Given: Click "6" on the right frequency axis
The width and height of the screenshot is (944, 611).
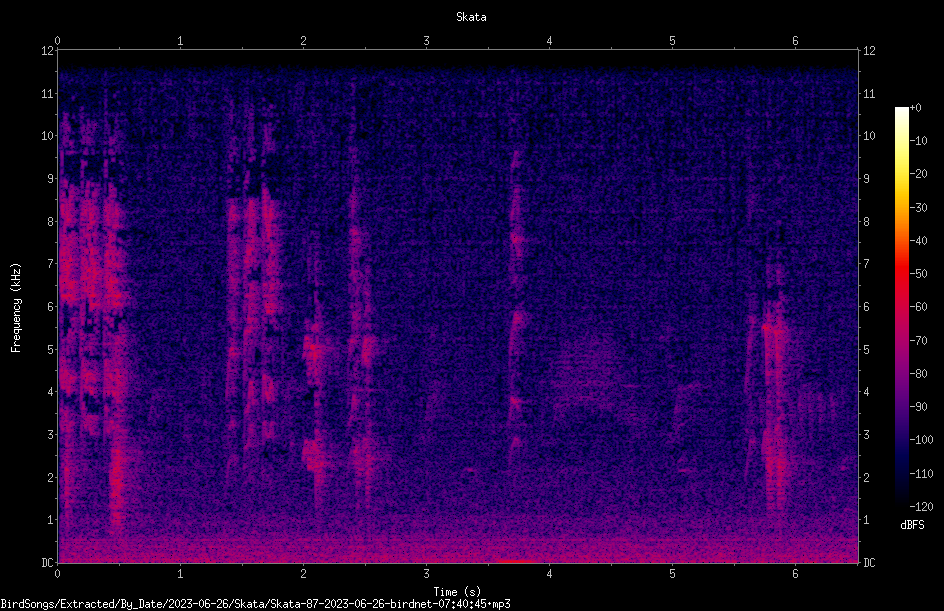Looking at the screenshot, I should (866, 306).
